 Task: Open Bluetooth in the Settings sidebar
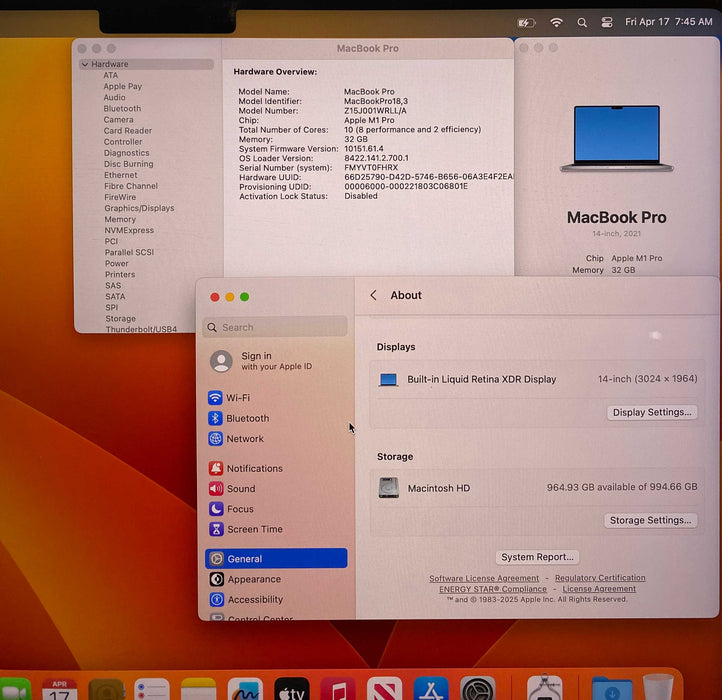click(x=275, y=418)
